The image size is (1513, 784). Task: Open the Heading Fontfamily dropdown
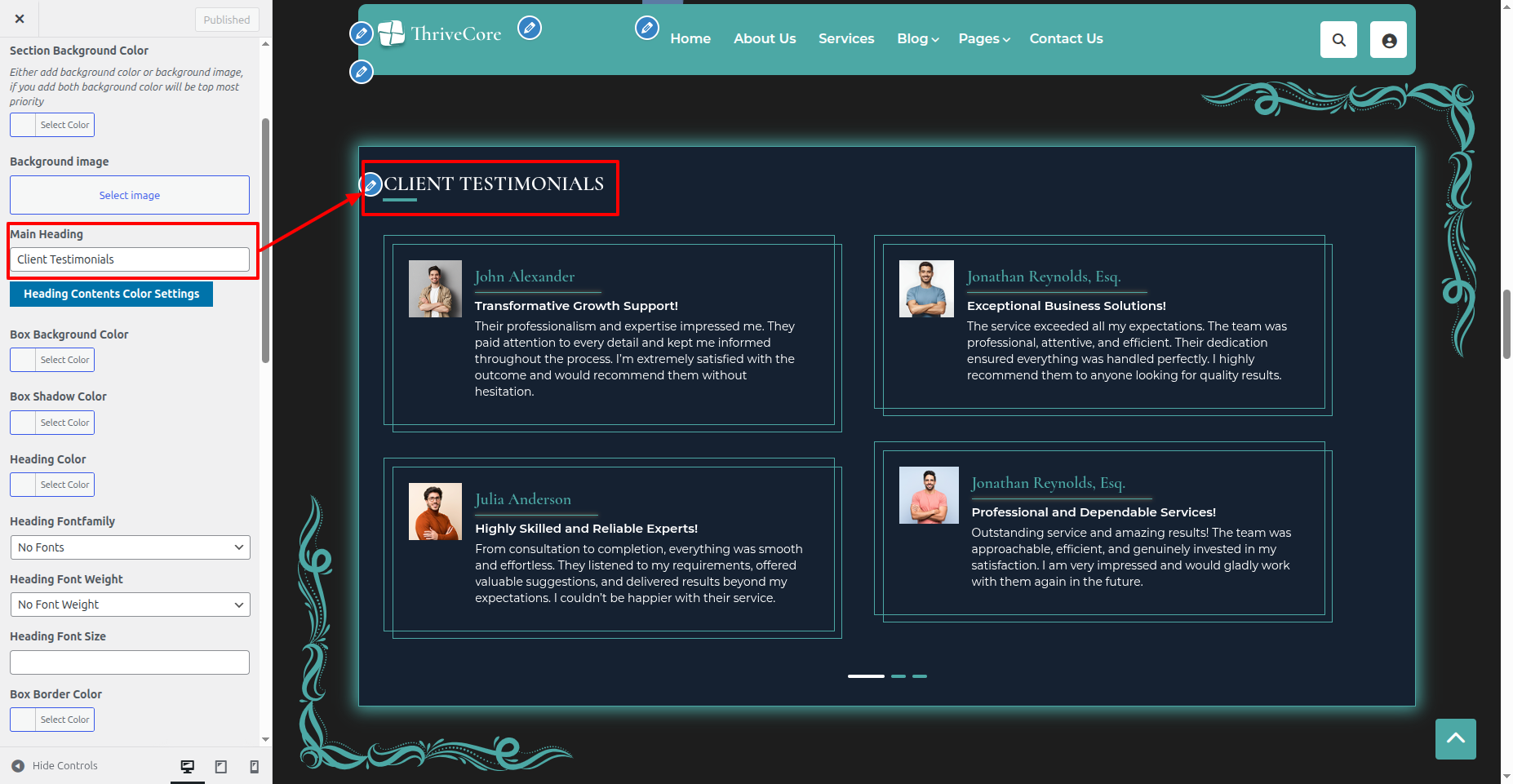[130, 547]
